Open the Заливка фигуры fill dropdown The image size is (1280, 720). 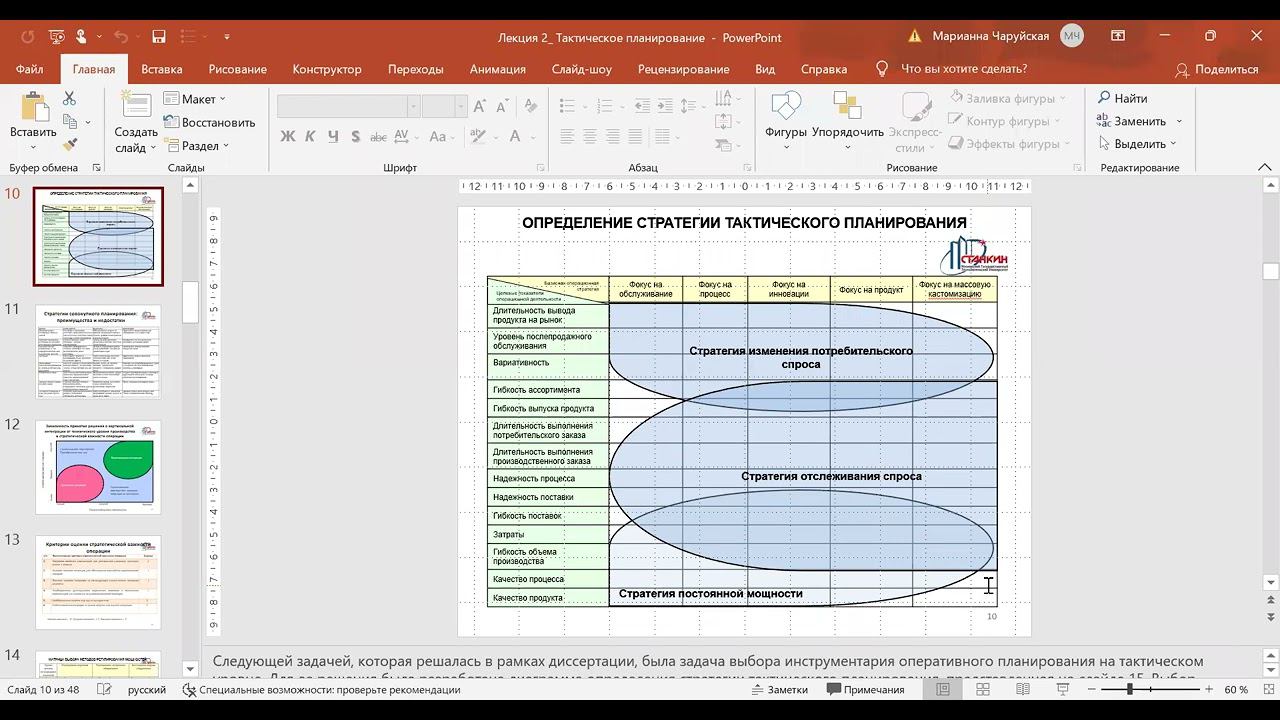(x=1008, y=98)
